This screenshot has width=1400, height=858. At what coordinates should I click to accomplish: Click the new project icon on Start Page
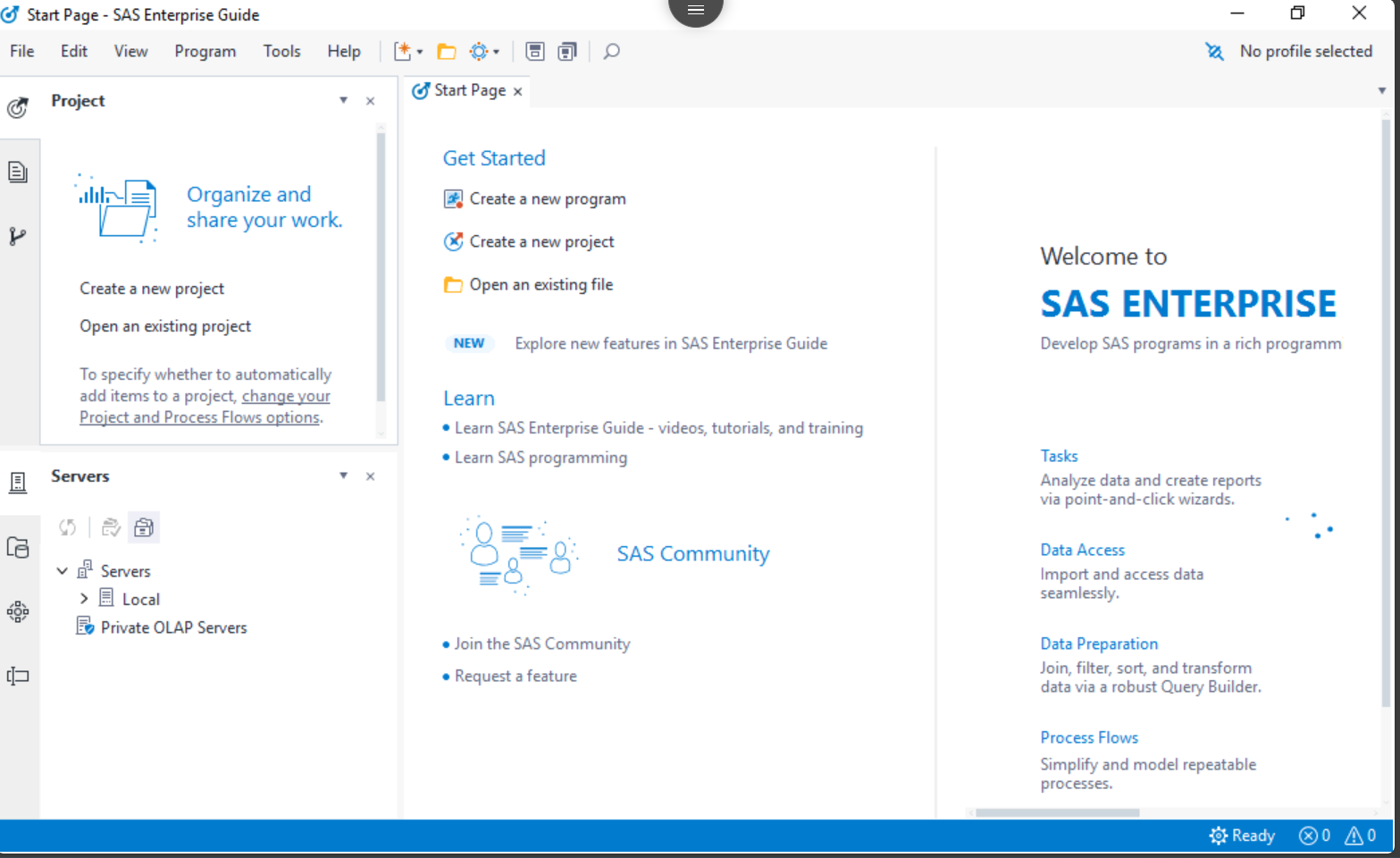pyautogui.click(x=454, y=241)
